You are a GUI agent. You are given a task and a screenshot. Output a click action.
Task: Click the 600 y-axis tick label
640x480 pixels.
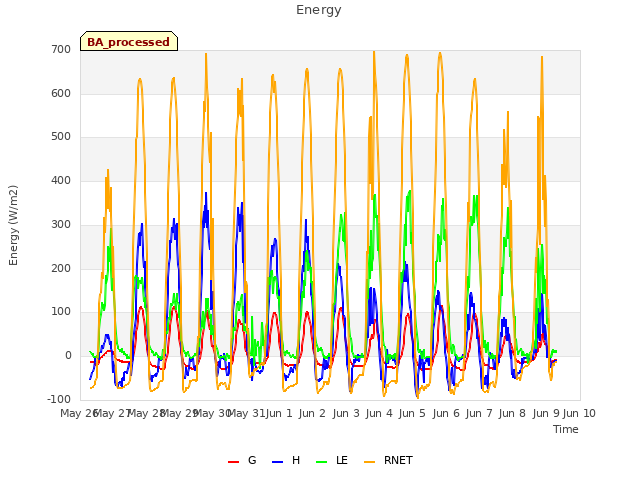(61, 93)
